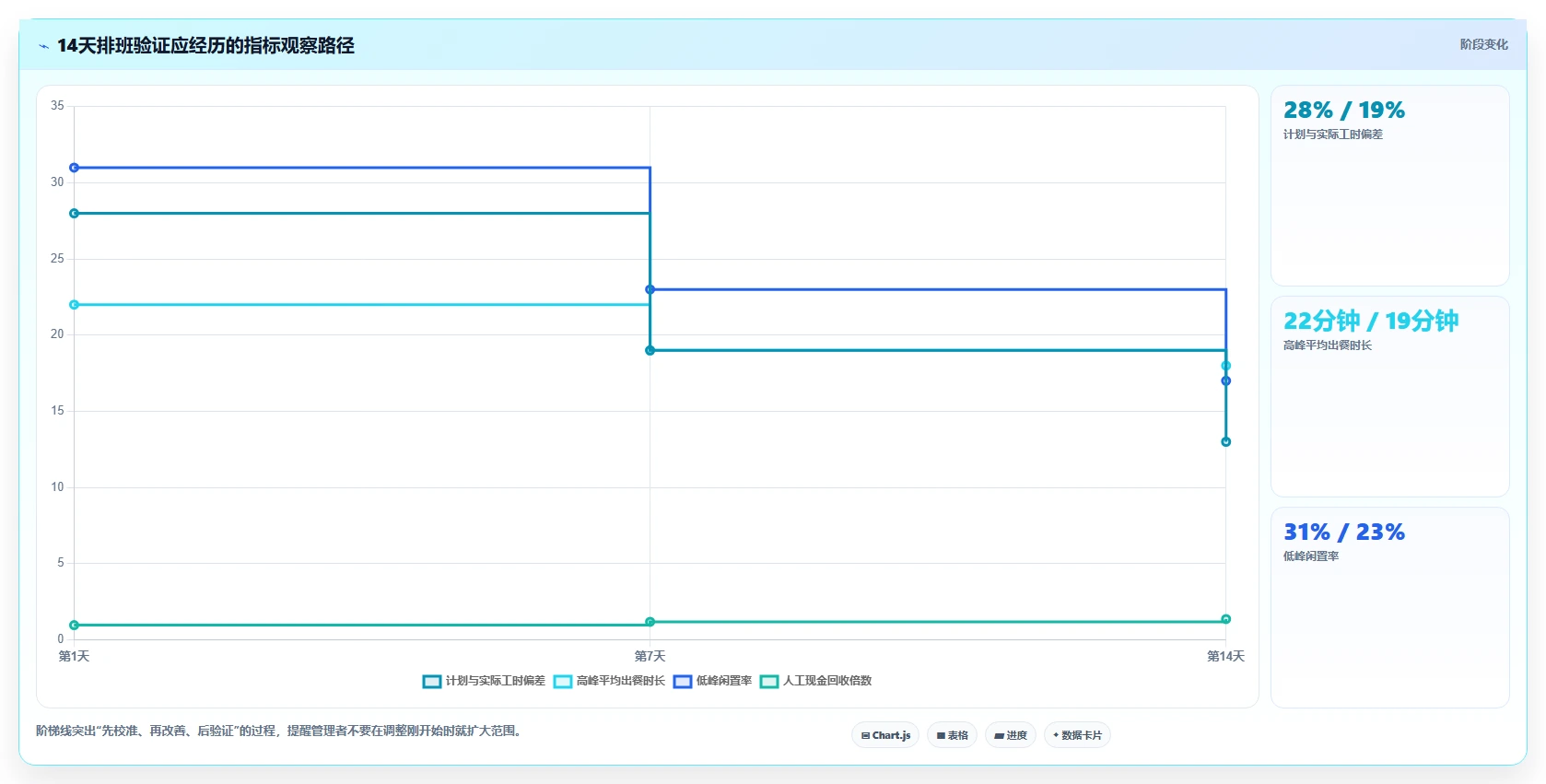Click the 进度 chip
Viewport: 1546px width, 784px height.
[x=1011, y=735]
